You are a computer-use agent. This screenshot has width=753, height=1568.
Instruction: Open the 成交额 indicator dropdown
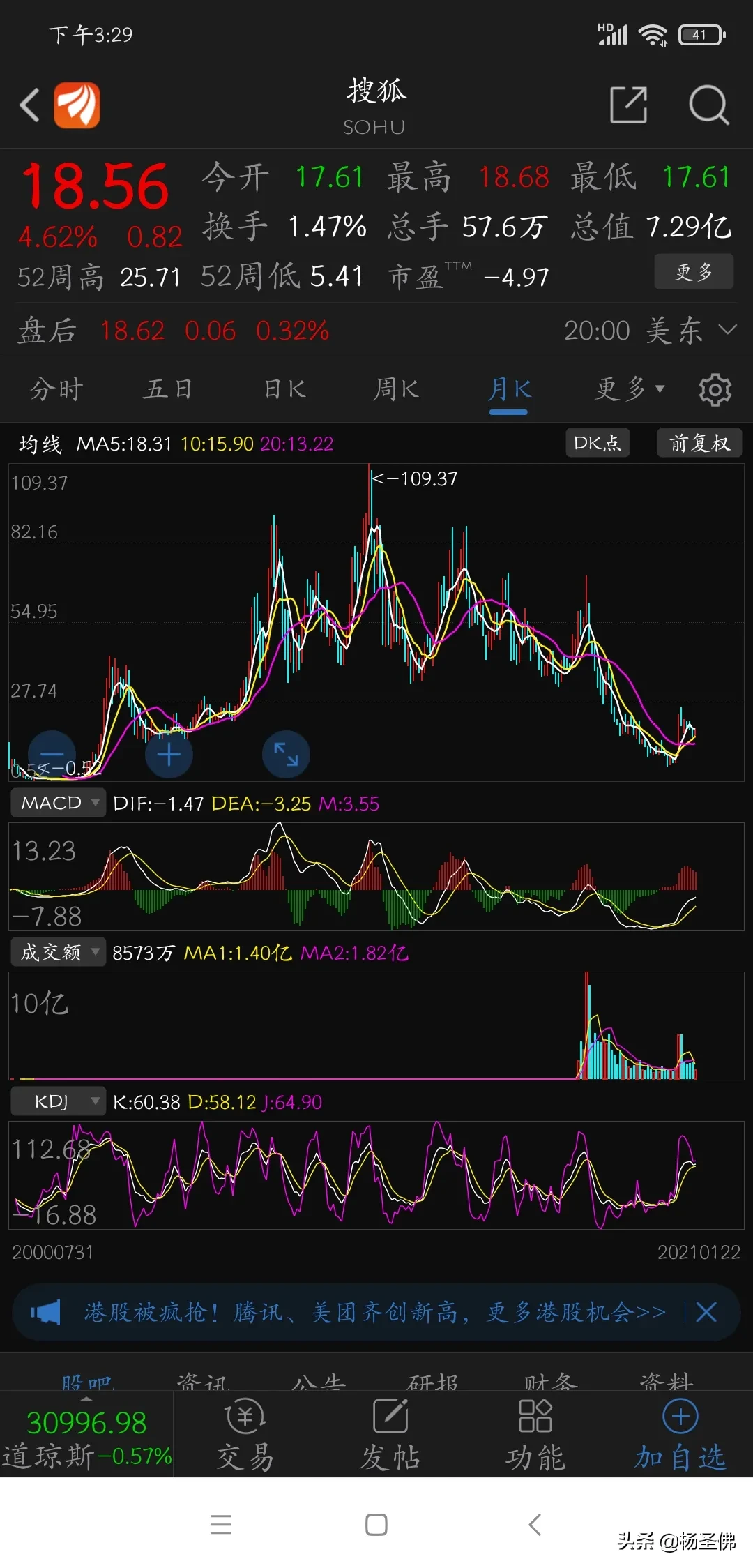[59, 952]
